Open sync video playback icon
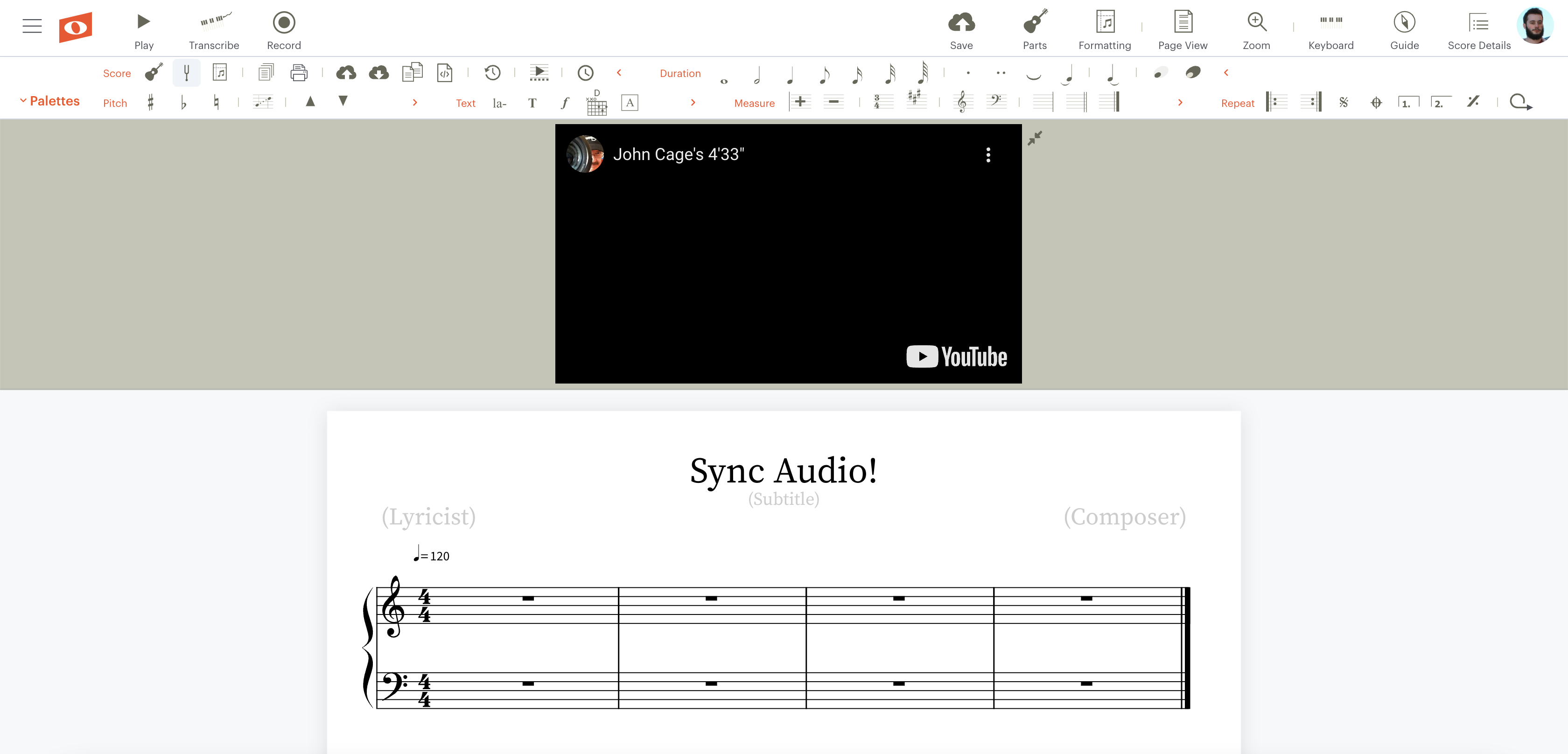The height and width of the screenshot is (754, 1568). point(539,73)
